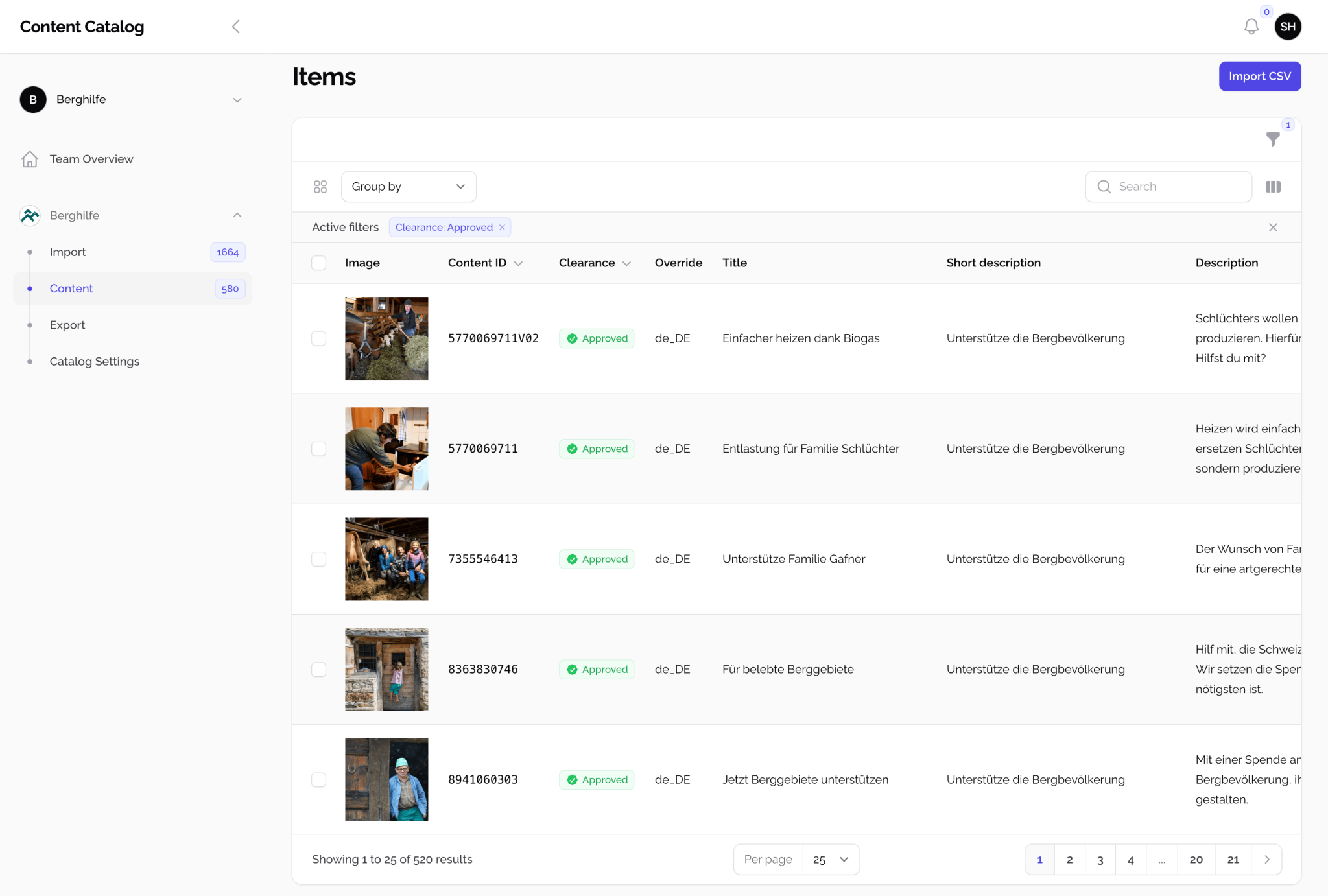Click the grid view icon beside Group by

pos(320,186)
